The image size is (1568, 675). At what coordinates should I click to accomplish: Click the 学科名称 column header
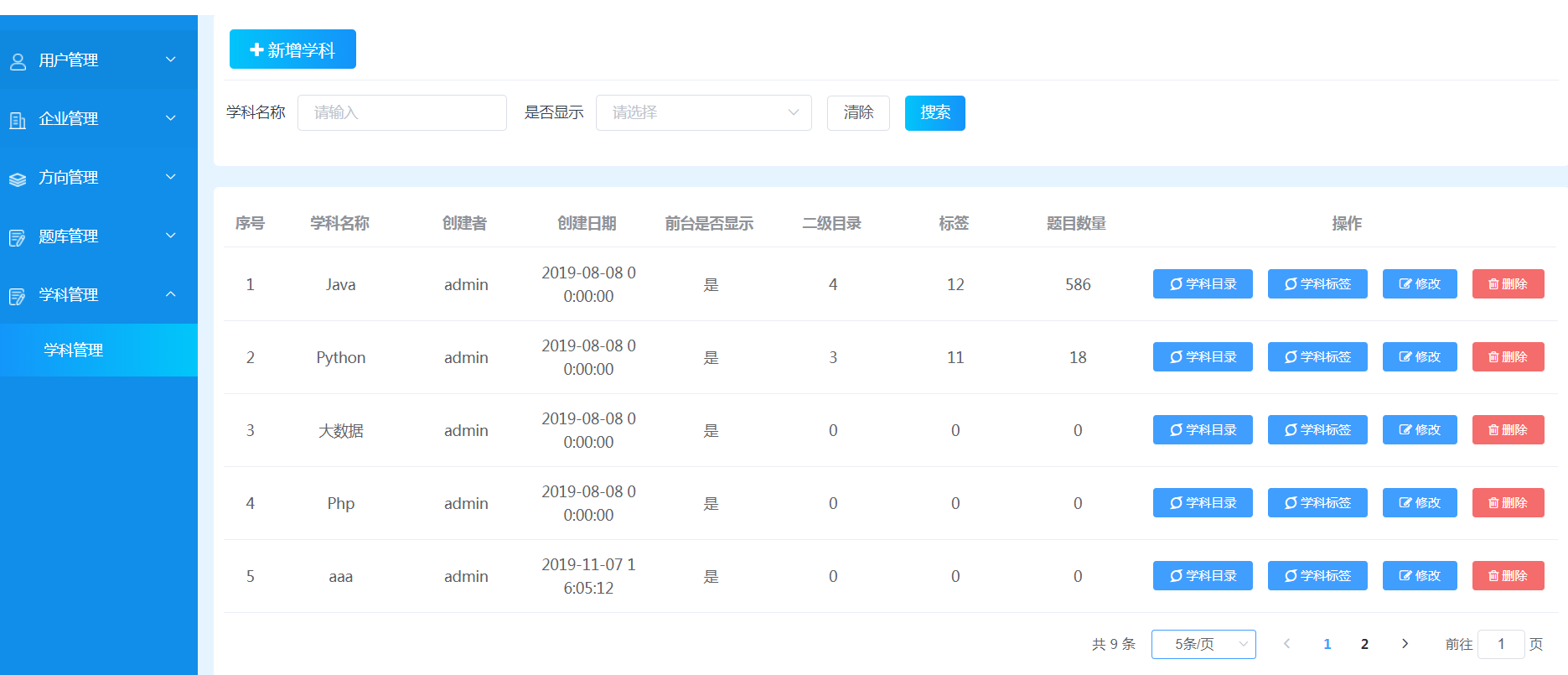click(339, 223)
